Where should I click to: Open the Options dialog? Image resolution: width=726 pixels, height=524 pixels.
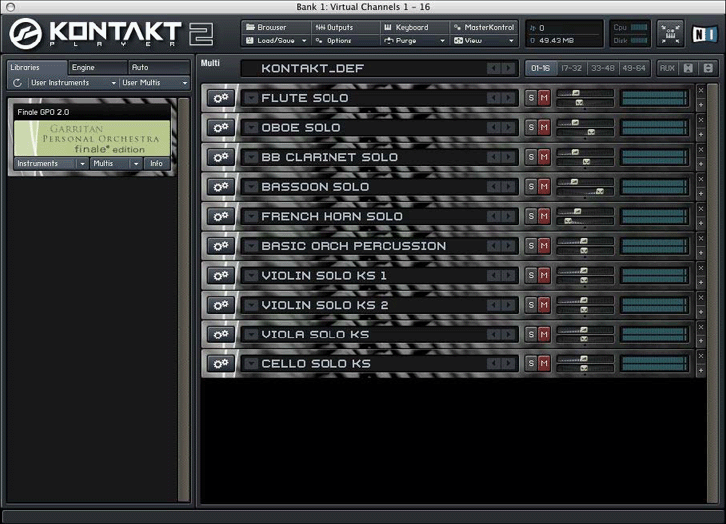click(345, 41)
